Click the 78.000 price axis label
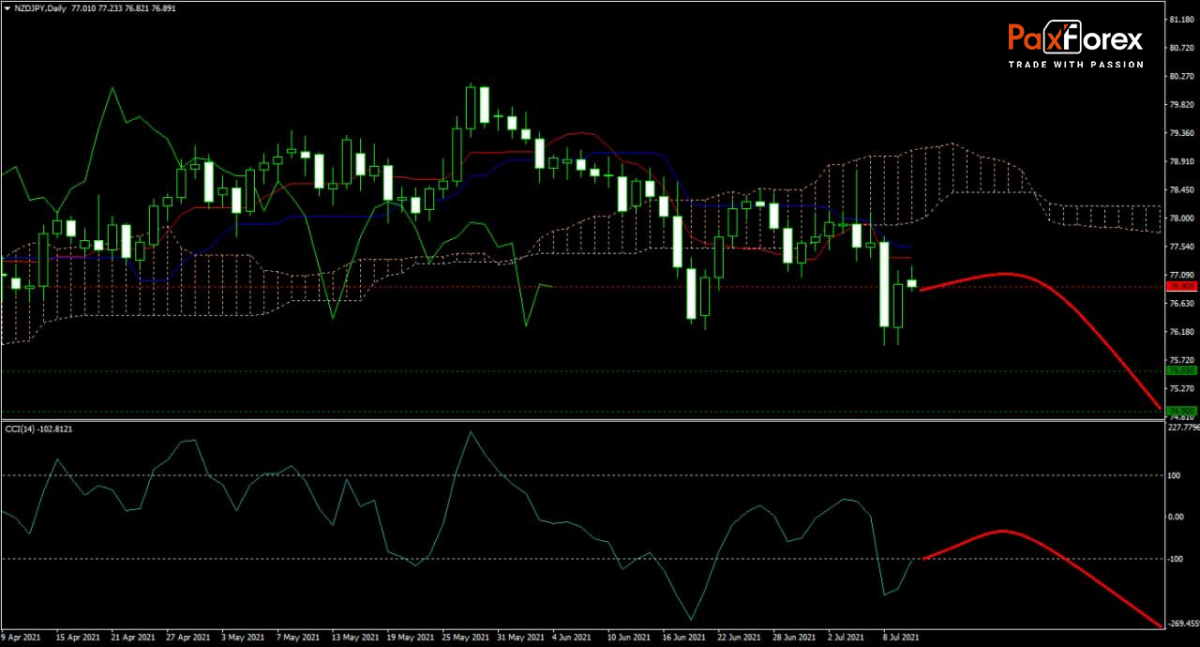 click(1181, 218)
